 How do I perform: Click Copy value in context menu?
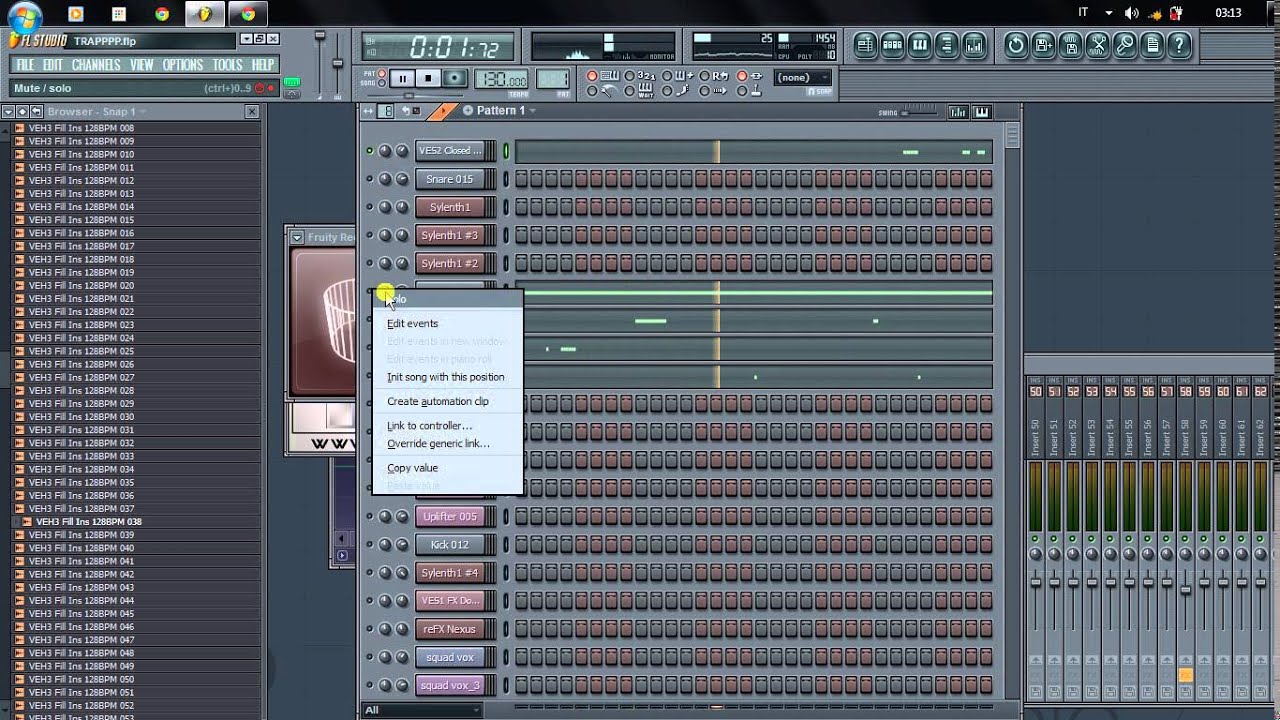[x=412, y=468]
